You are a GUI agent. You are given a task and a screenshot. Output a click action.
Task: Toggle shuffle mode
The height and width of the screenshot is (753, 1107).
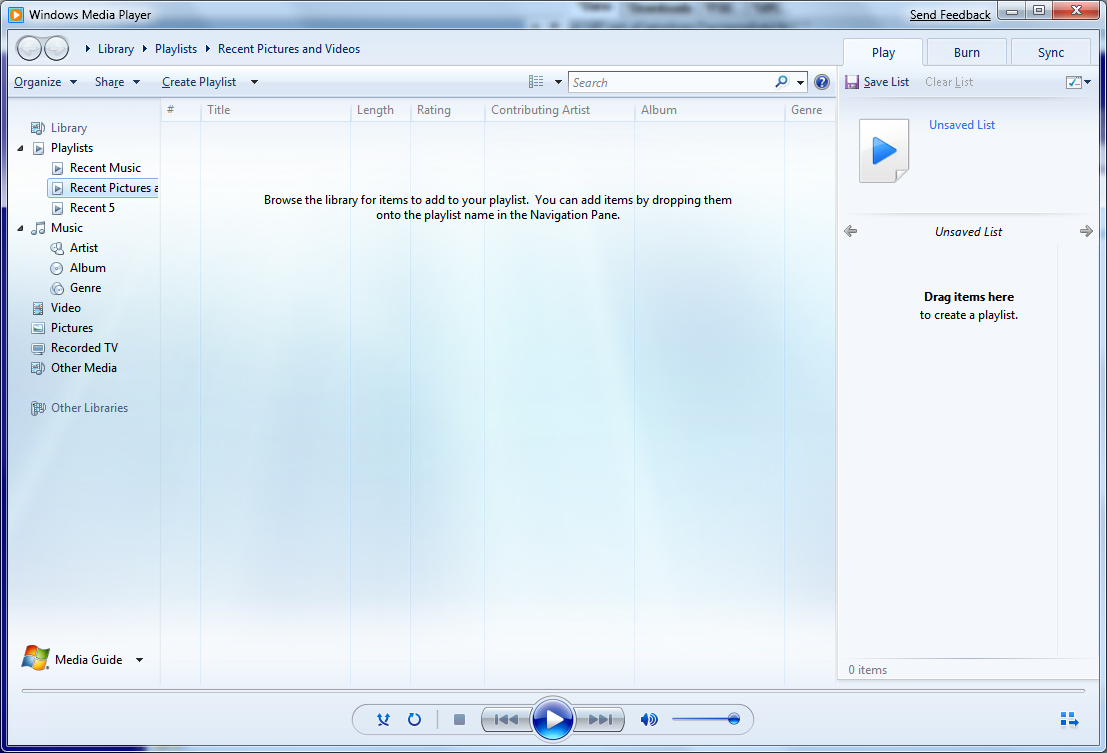click(x=383, y=719)
